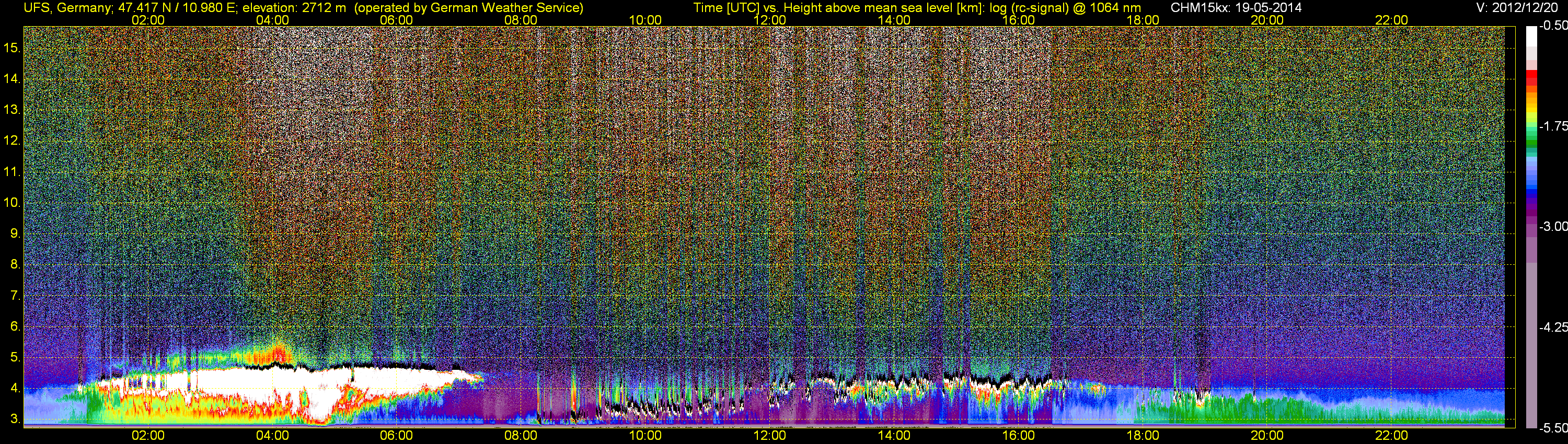Image resolution: width=1568 pixels, height=444 pixels.
Task: Pick the 6. km height axis label
Action: tap(15, 326)
